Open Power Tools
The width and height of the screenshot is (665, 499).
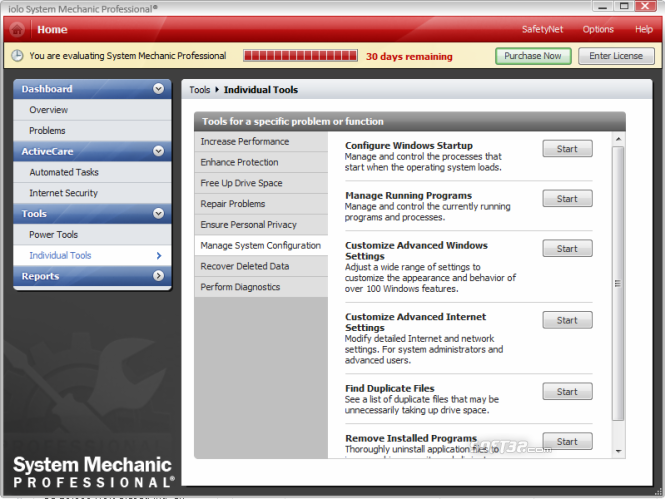click(x=92, y=234)
